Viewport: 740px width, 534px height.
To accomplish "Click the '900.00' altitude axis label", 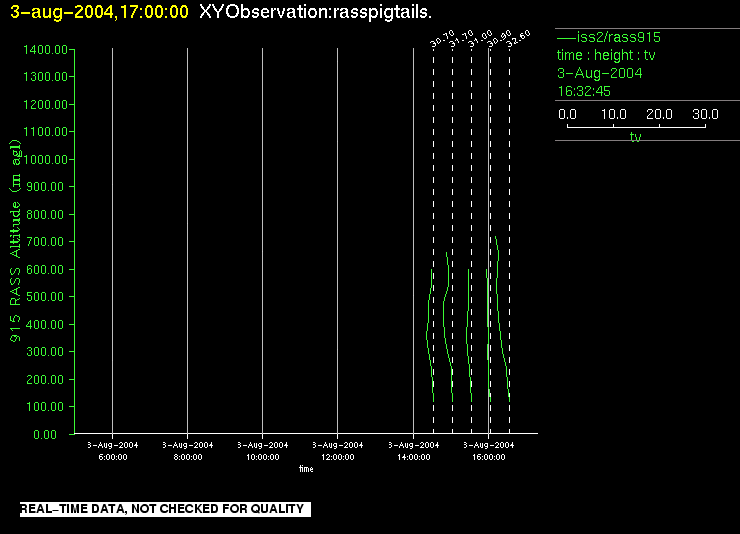I will point(45,187).
